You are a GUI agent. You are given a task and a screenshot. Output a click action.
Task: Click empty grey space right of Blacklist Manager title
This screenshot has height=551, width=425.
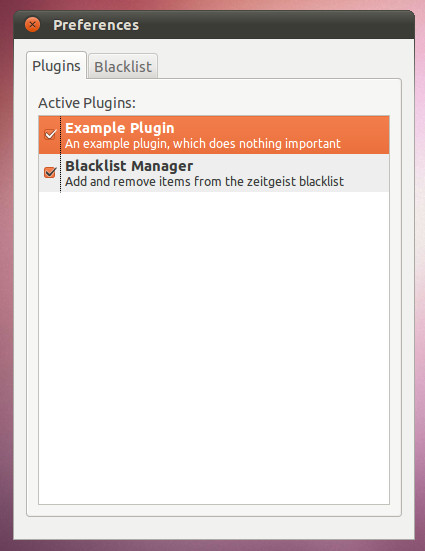(291, 166)
